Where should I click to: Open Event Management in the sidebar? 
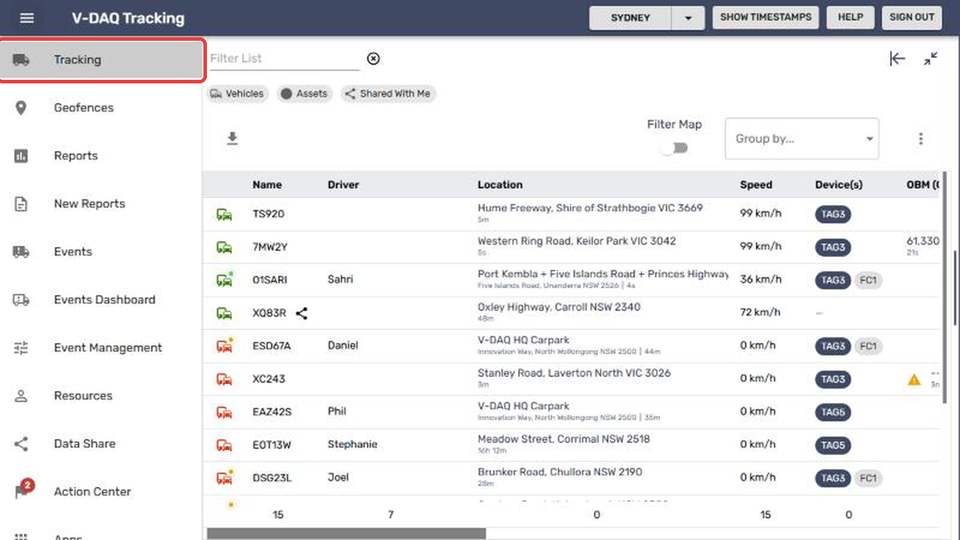pyautogui.click(x=102, y=348)
